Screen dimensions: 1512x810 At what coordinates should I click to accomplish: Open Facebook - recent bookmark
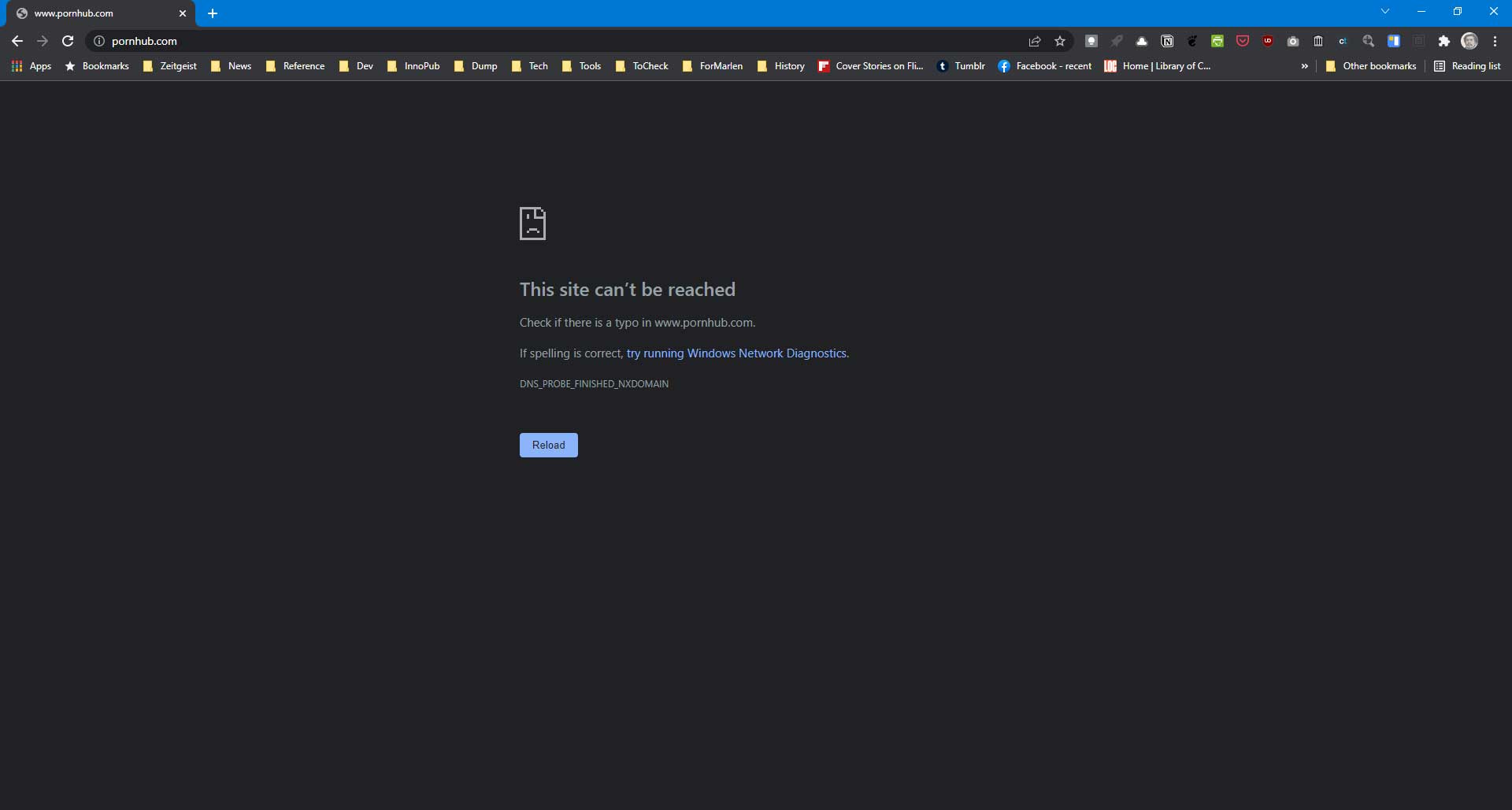pos(1045,66)
